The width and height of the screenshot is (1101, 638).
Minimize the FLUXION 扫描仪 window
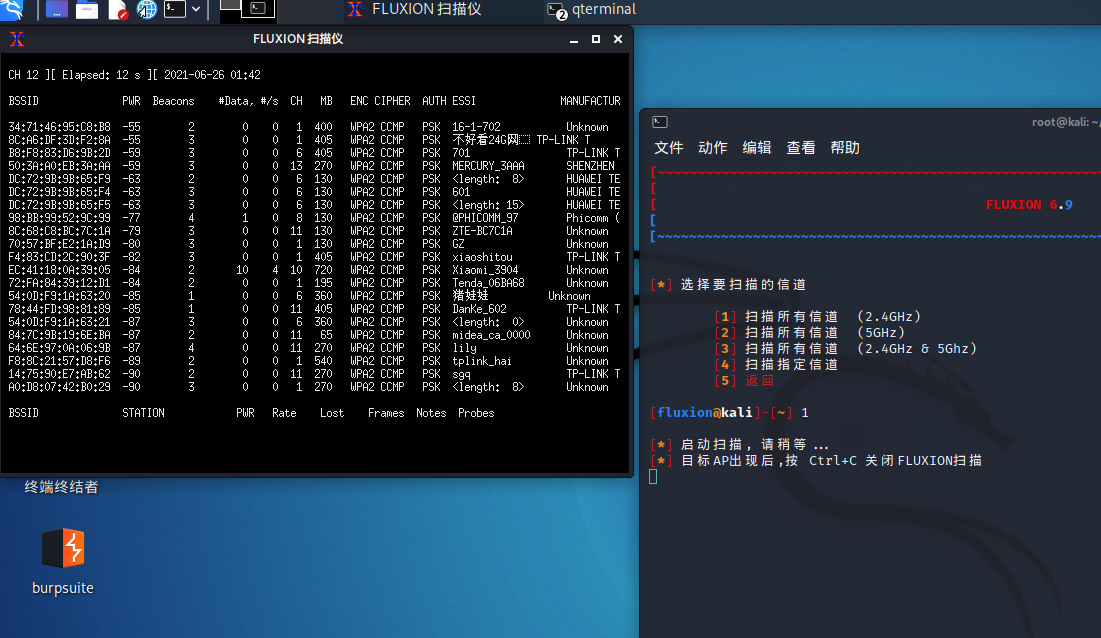[574, 39]
